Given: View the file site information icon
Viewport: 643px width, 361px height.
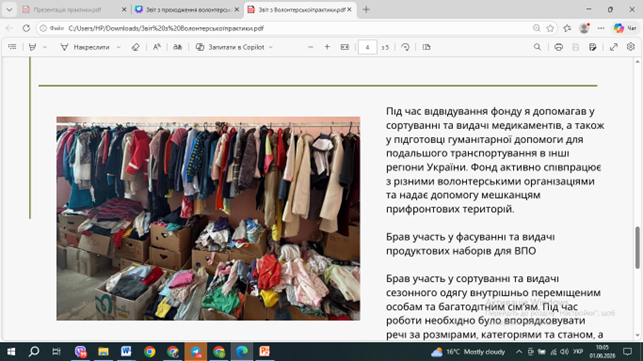Looking at the screenshot, I should pos(43,28).
